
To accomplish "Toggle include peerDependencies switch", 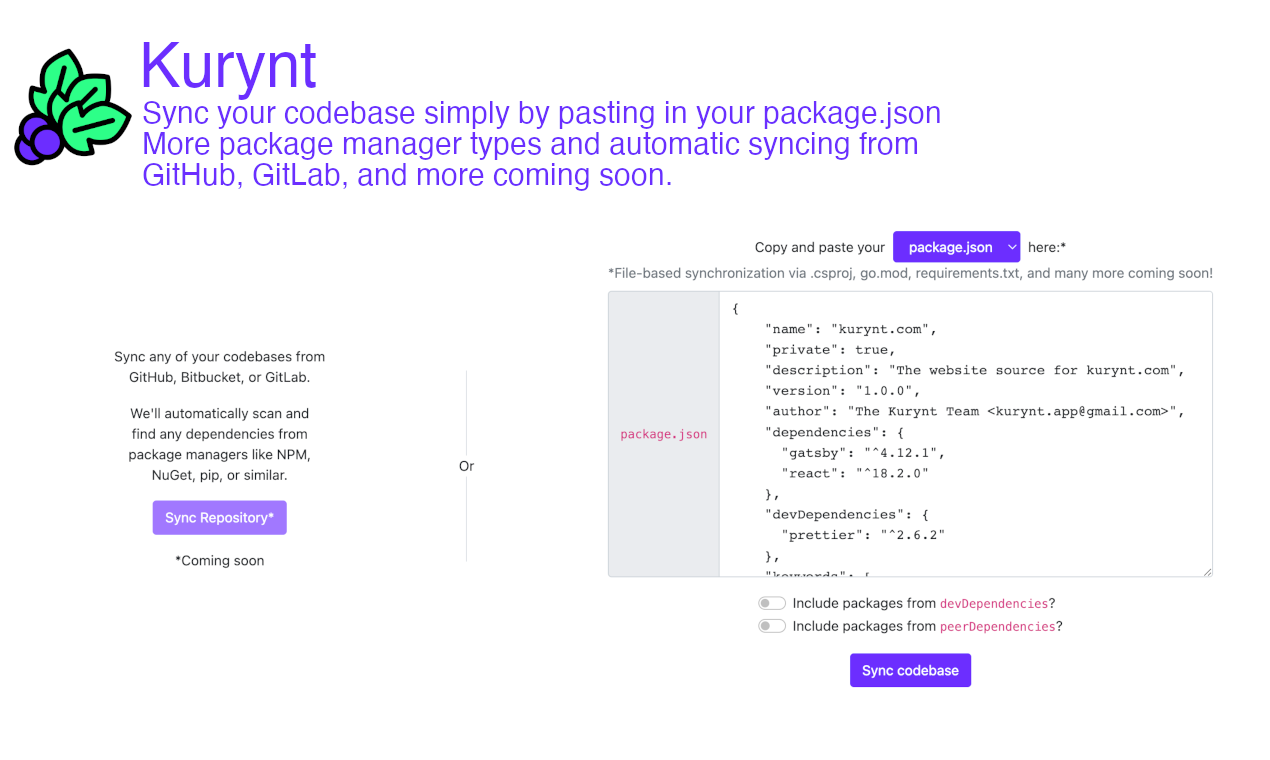I will 772,626.
